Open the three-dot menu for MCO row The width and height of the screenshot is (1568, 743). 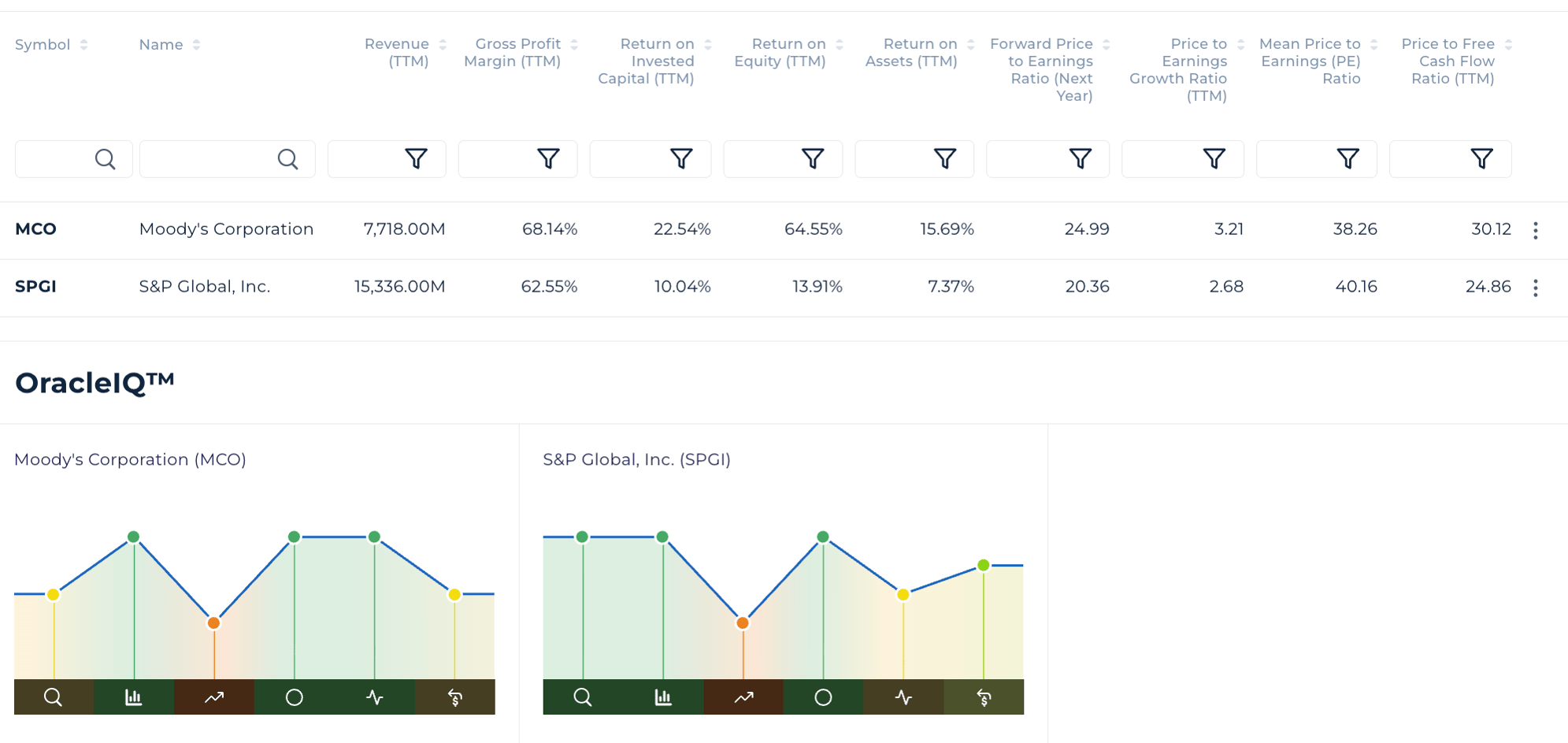[x=1535, y=230]
